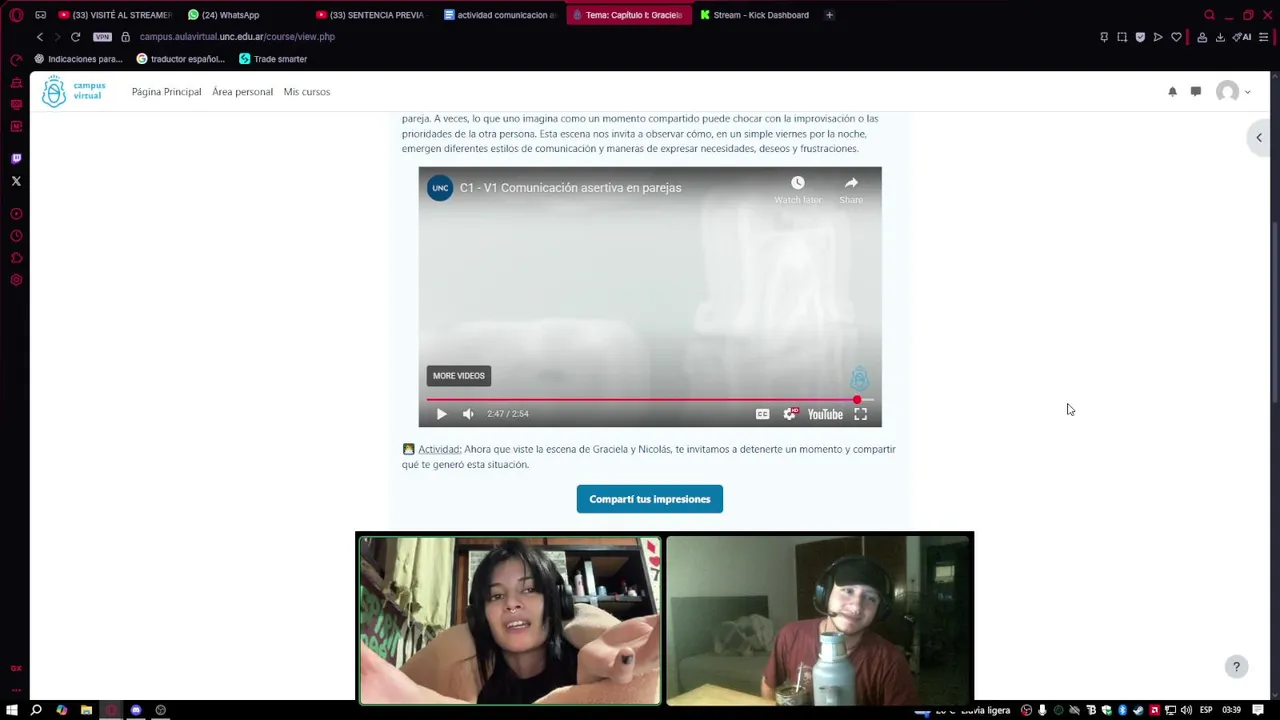Image resolution: width=1280 pixels, height=720 pixels.
Task: Add video to Watch later
Action: 798,189
